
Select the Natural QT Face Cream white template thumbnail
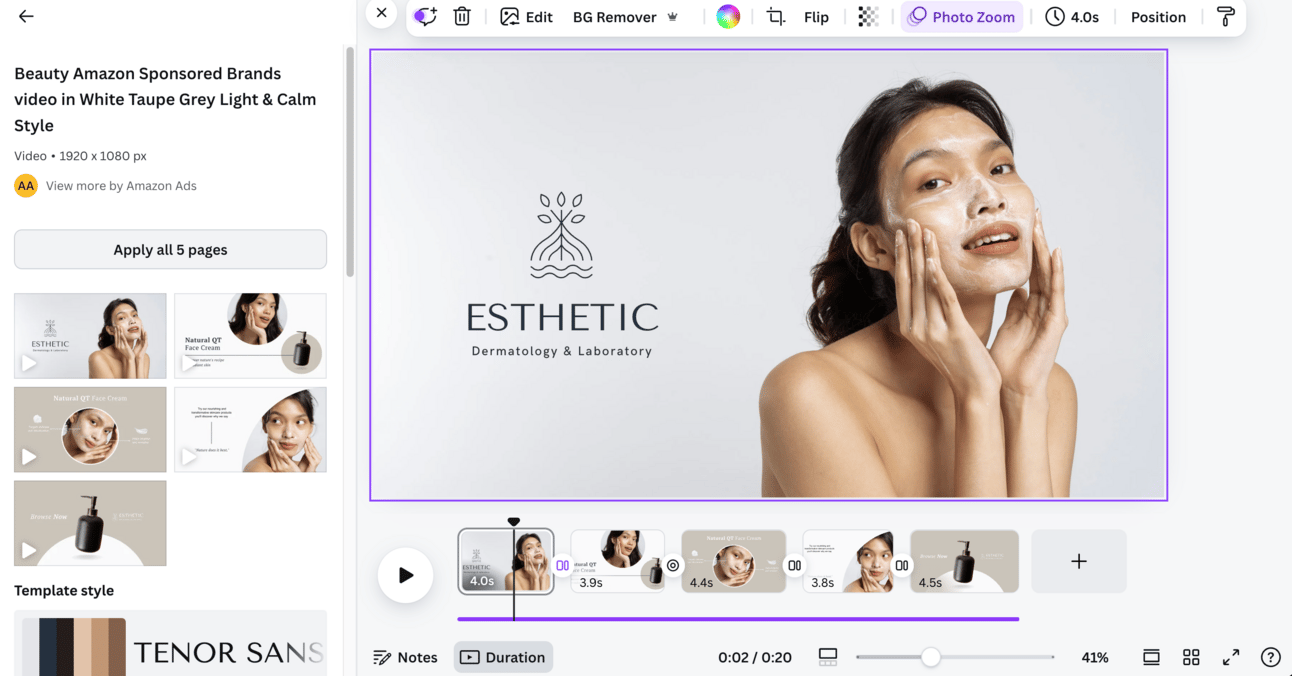pyautogui.click(x=250, y=336)
